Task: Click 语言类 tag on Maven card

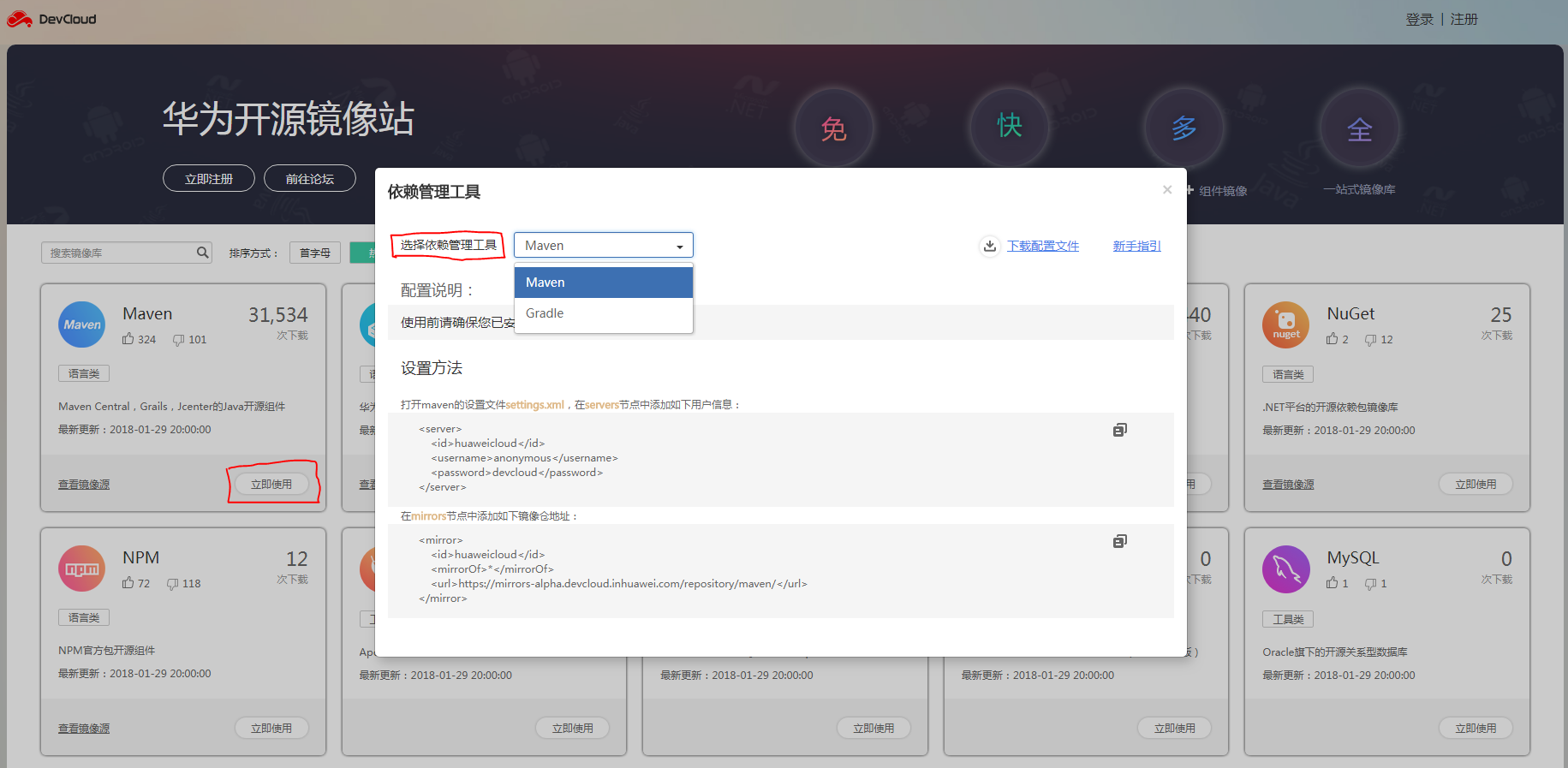Action: (x=84, y=373)
